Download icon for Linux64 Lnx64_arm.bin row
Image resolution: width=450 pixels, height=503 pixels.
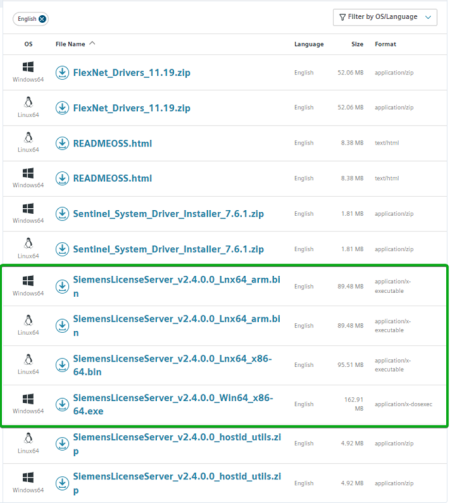pyautogui.click(x=62, y=326)
